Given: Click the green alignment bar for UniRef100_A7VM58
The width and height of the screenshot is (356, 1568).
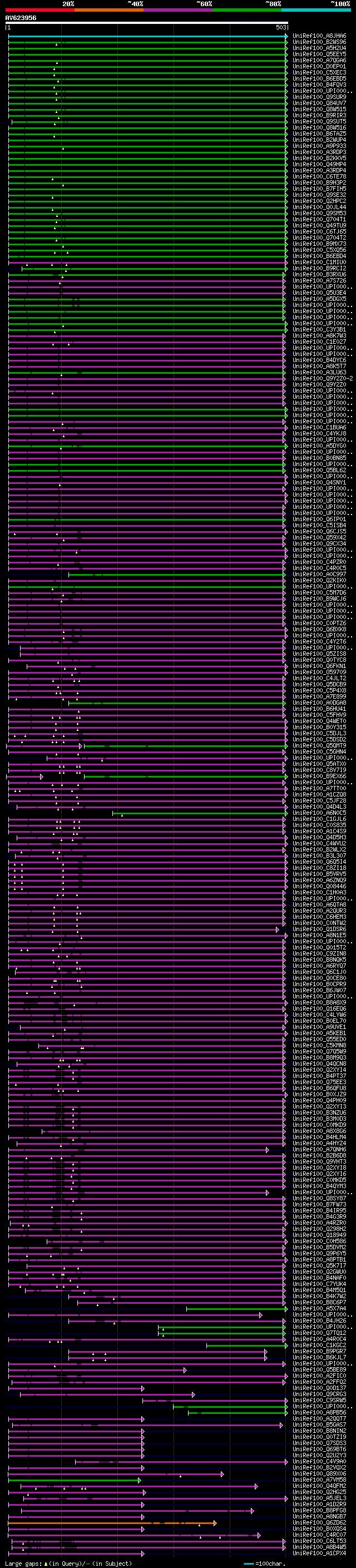Looking at the screenshot, I should (74, 1480).
